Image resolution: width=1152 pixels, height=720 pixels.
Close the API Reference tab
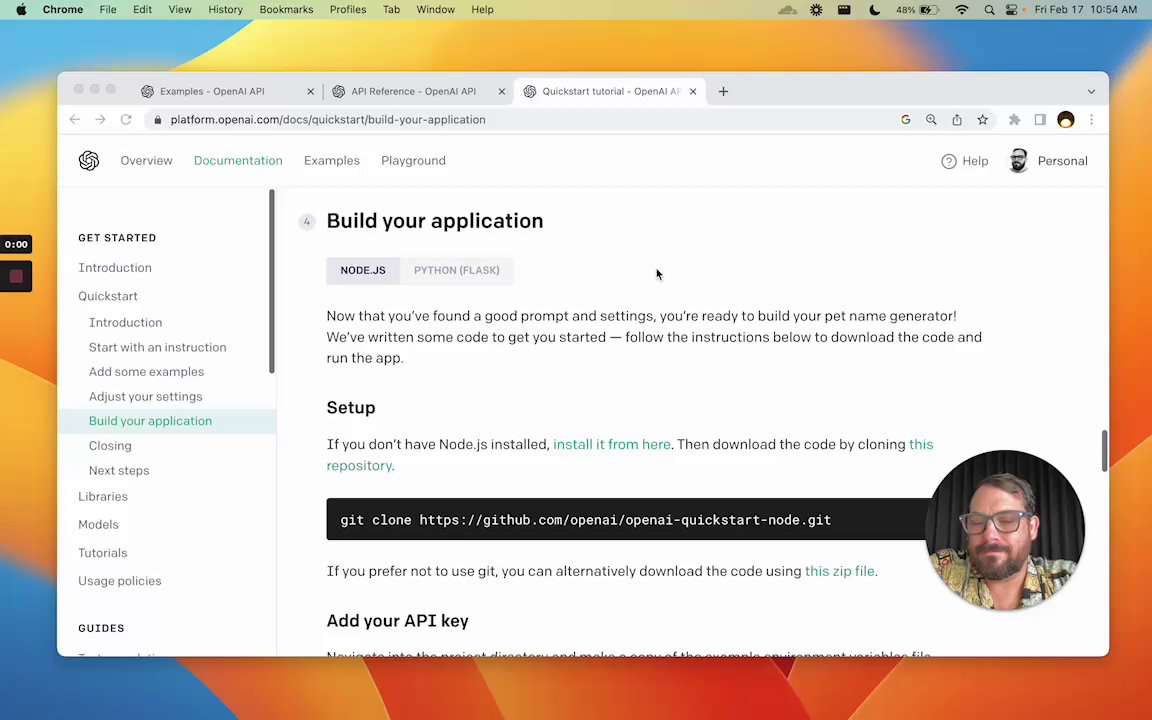pos(502,92)
